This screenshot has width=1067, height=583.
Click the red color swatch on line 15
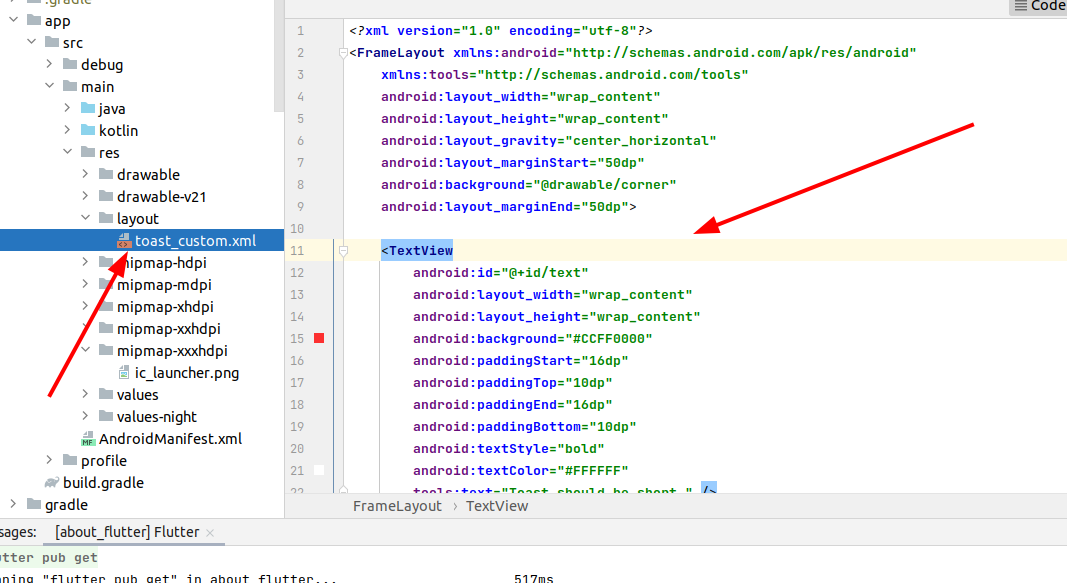click(x=318, y=338)
